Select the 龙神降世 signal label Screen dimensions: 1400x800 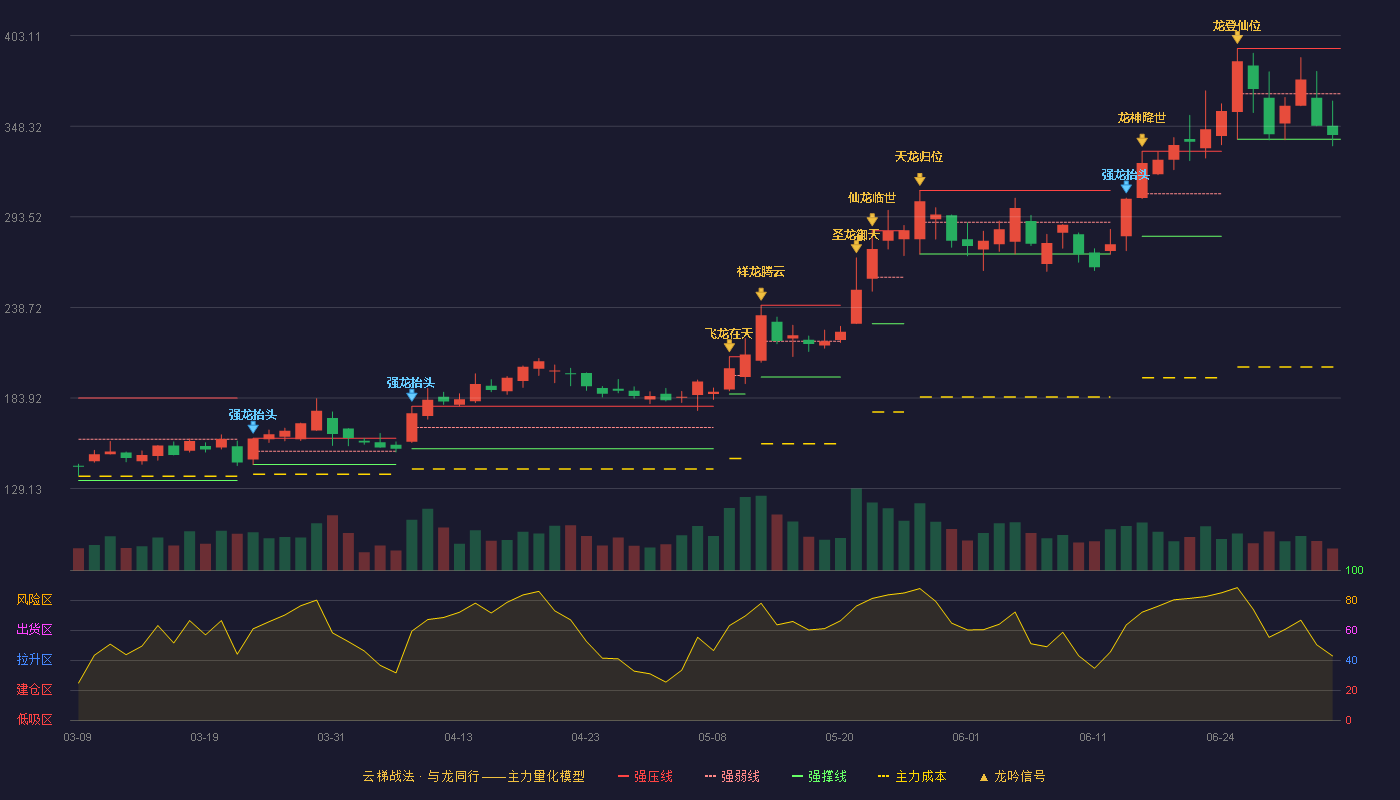(x=1142, y=118)
